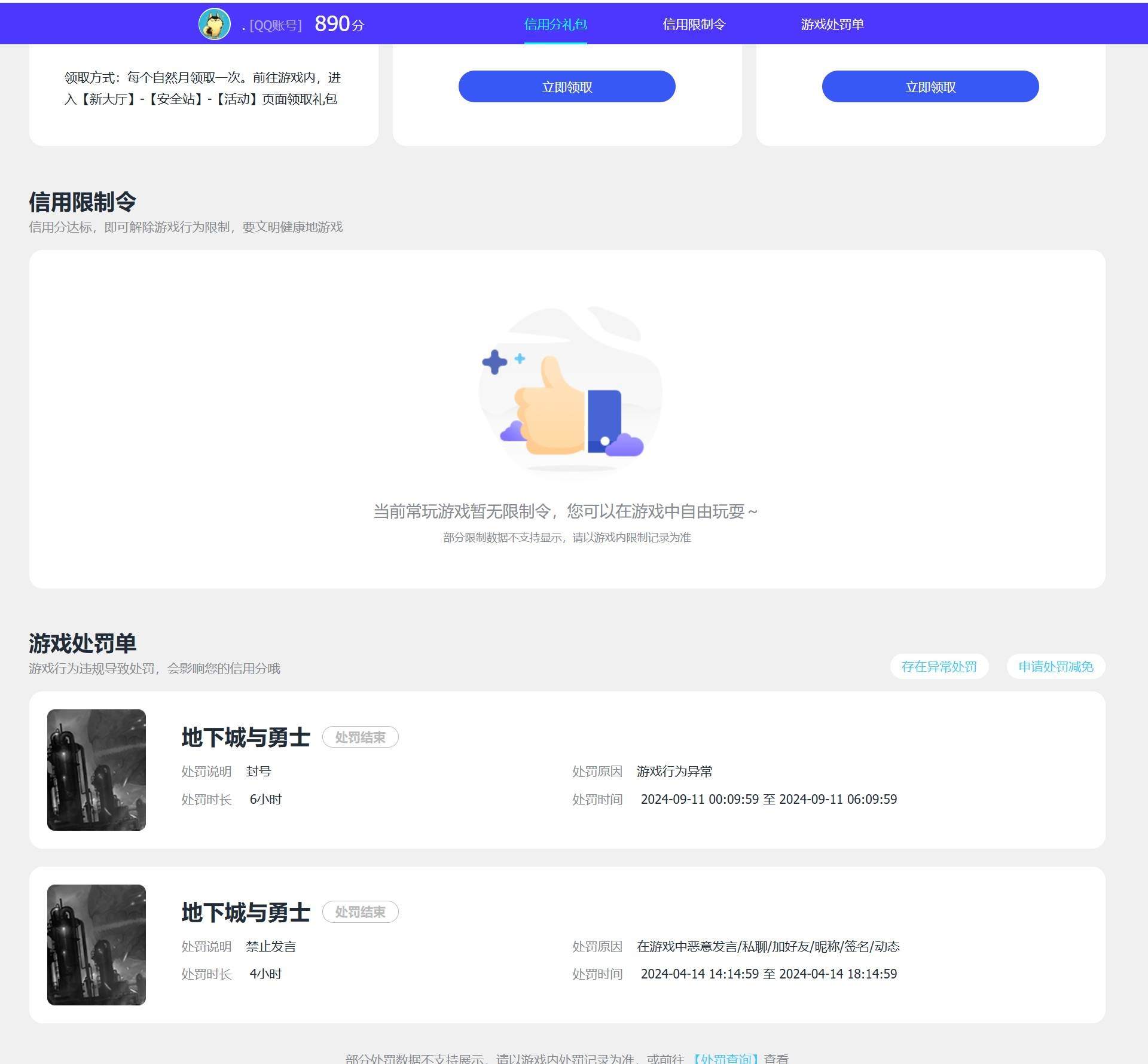1148x1064 pixels.
Task: Click the 2024-09-11 penalty time range
Action: pyautogui.click(x=769, y=799)
